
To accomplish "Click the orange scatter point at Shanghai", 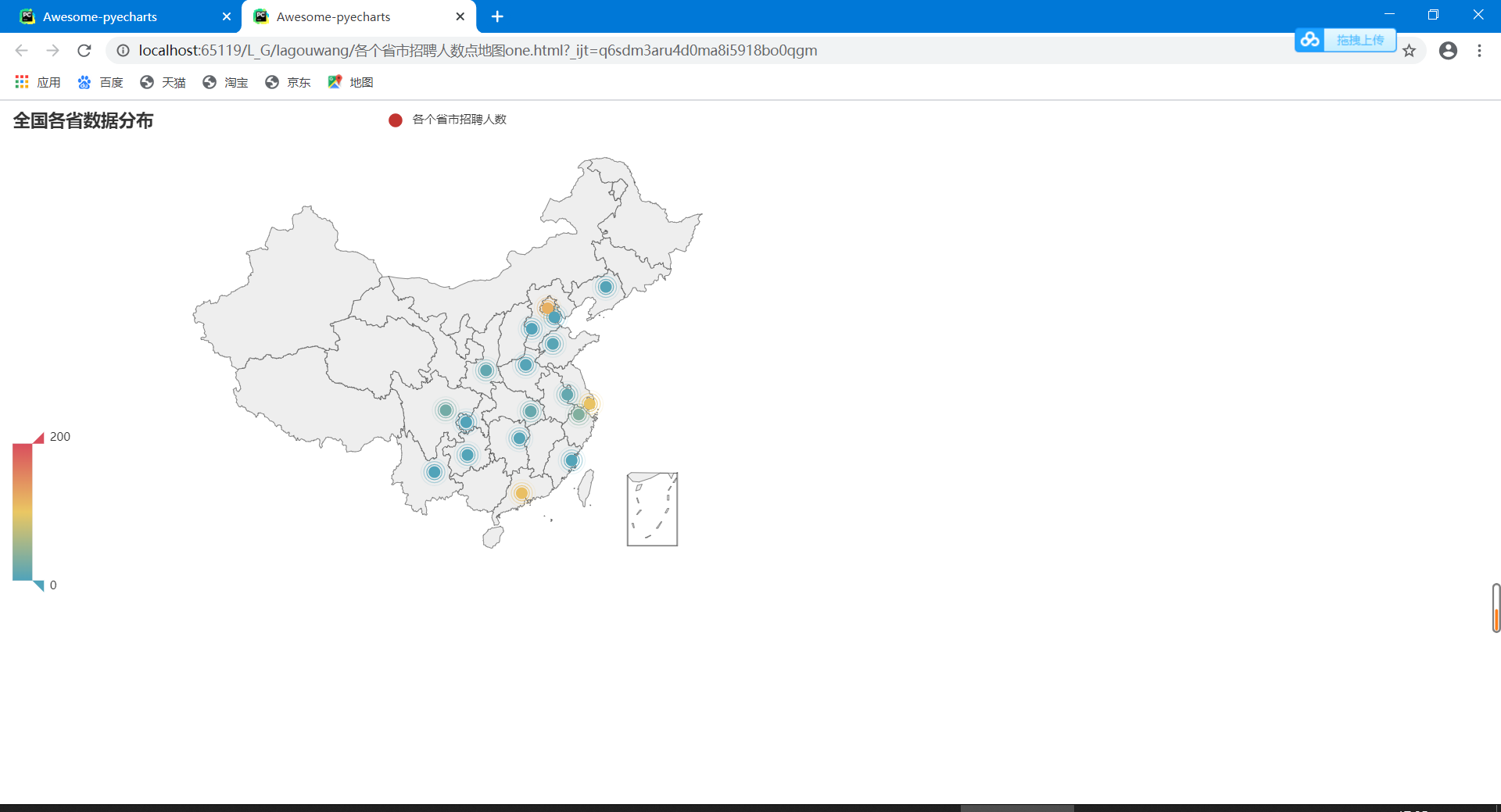I will (589, 403).
